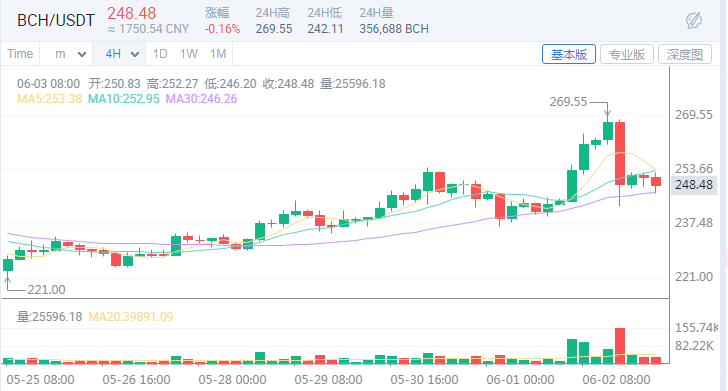Screen dimensions: 728x391
Task: Click the 269.55 high marker on chart
Action: pyautogui.click(x=568, y=101)
